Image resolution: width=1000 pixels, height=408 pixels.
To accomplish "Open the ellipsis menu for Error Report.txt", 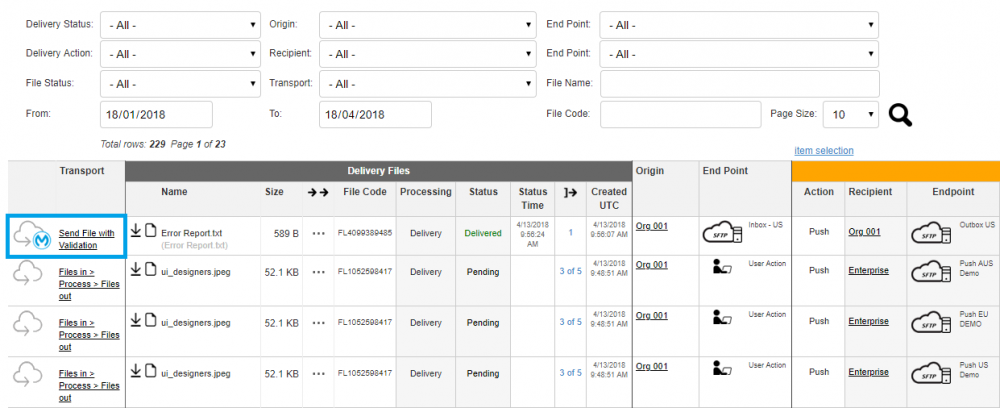I will 319,233.
